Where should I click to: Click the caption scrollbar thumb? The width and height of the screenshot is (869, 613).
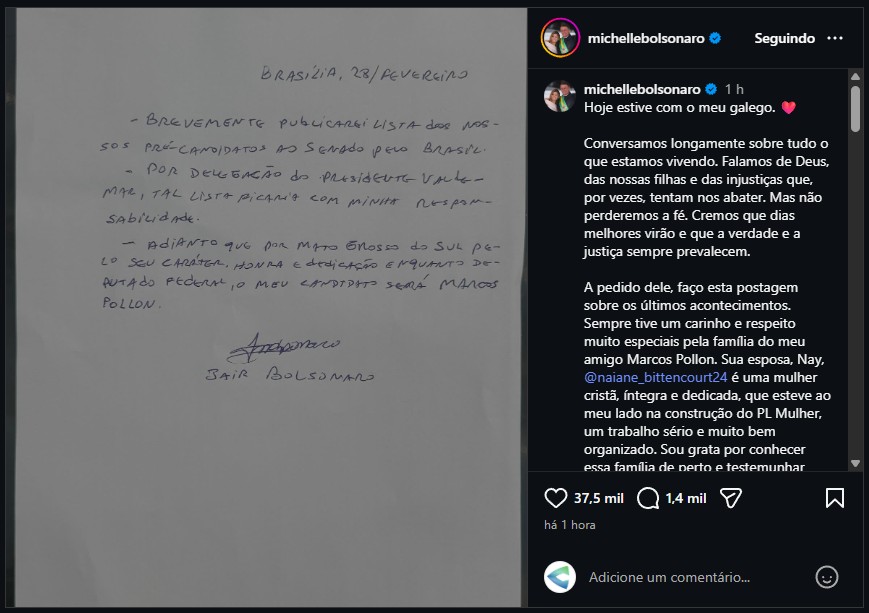856,109
